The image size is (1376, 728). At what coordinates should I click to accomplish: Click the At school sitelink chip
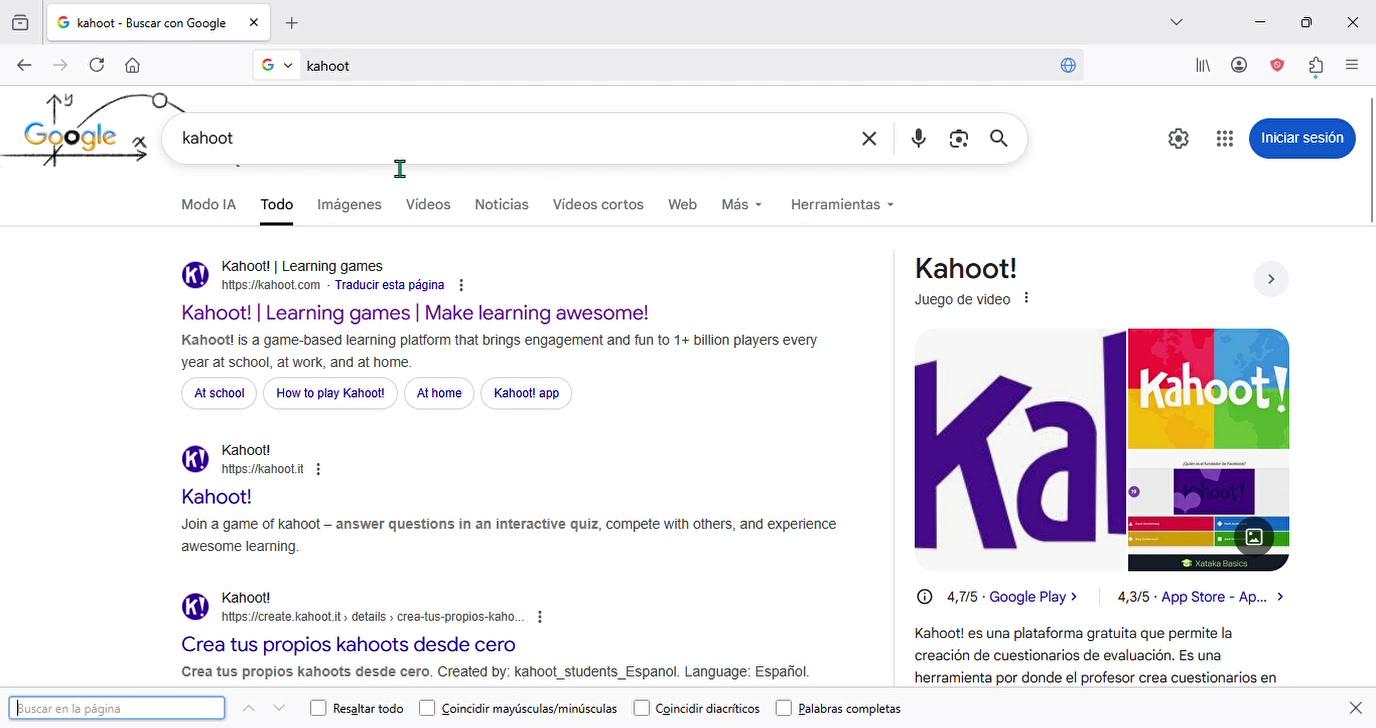click(219, 393)
